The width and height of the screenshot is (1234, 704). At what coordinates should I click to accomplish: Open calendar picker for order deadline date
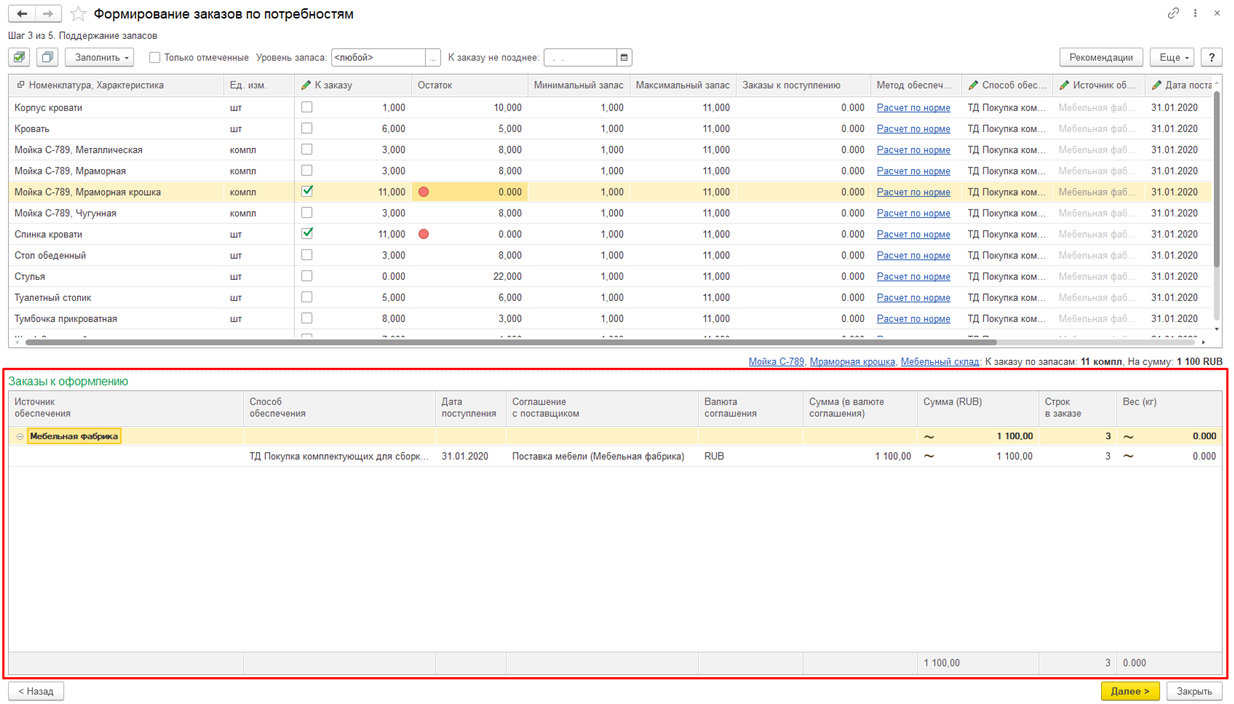click(624, 58)
